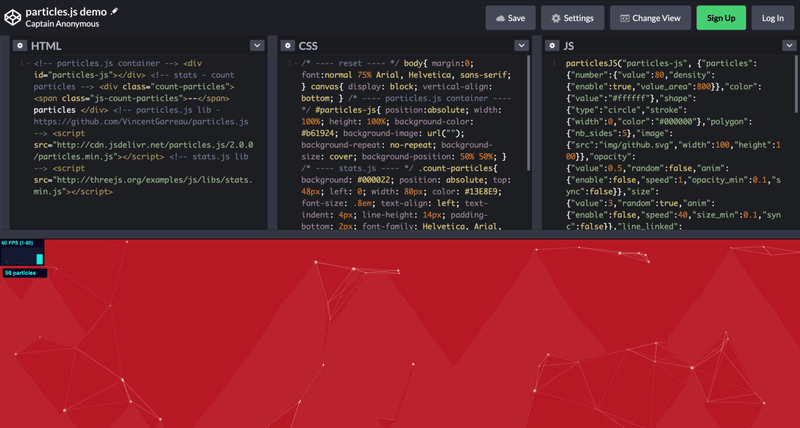Open CSS editor settings gear
Screen dimensions: 800x428
click(x=288, y=46)
